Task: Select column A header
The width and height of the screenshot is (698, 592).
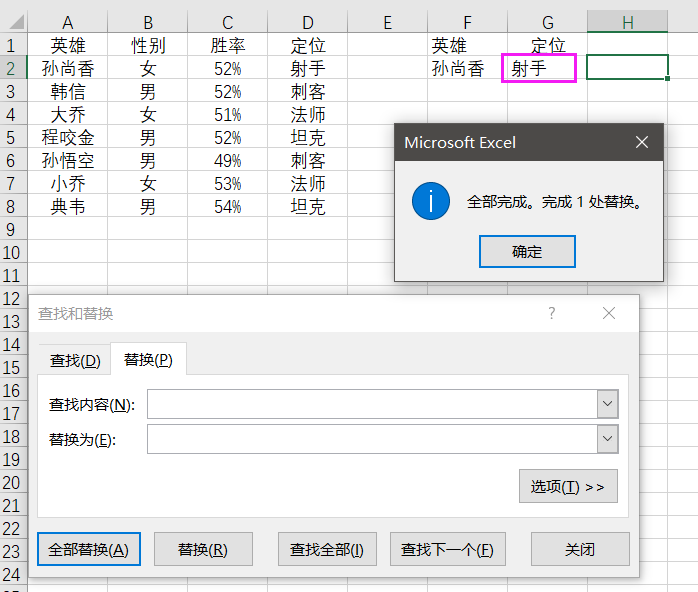Action: pos(67,22)
